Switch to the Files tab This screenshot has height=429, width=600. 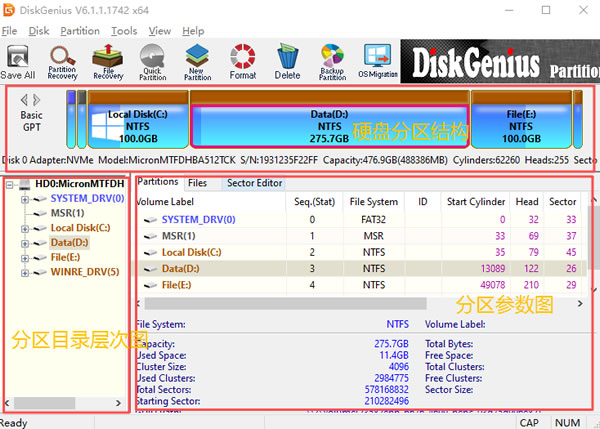[x=198, y=183]
